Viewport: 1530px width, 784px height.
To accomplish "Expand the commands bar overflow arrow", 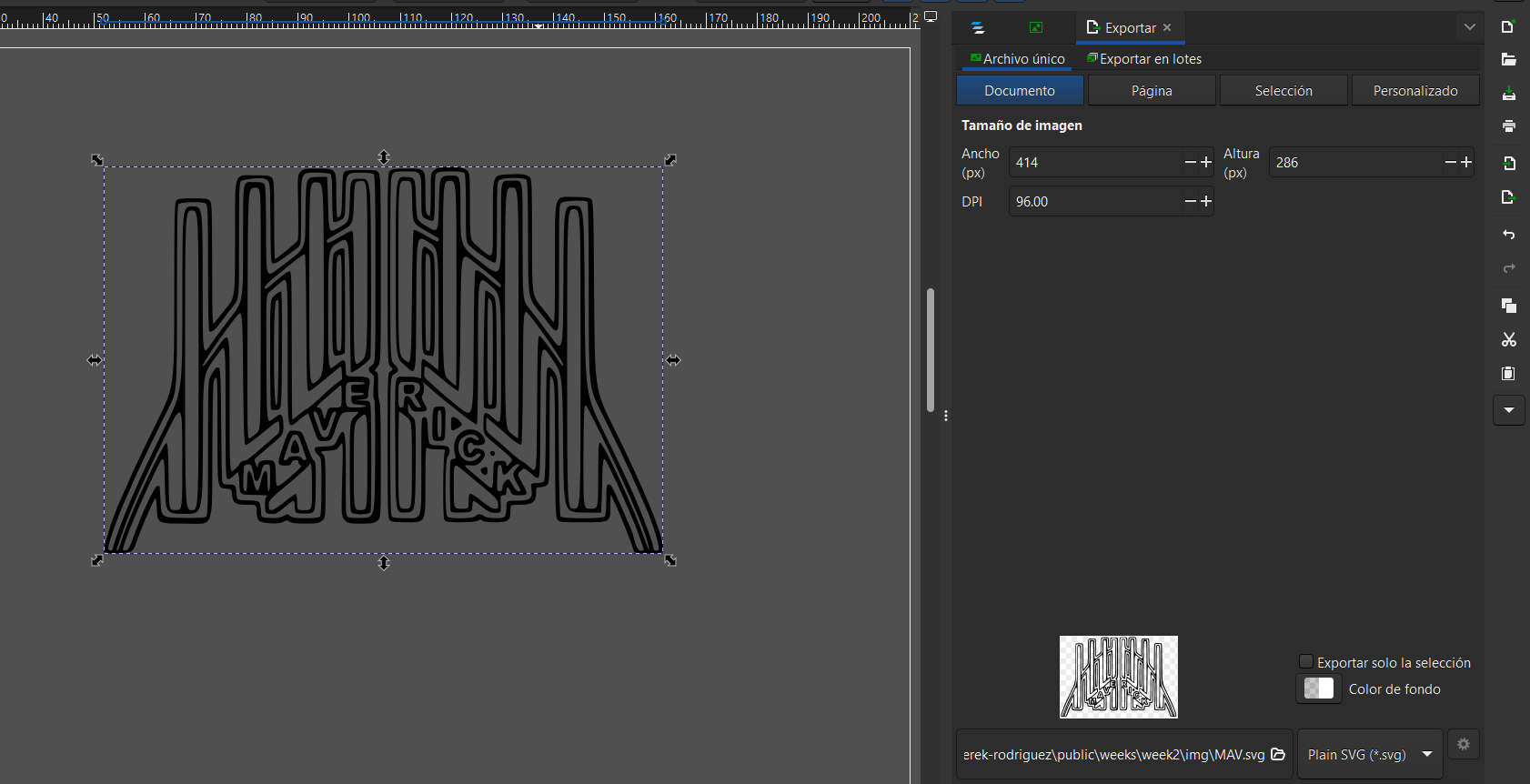I will [x=1508, y=410].
